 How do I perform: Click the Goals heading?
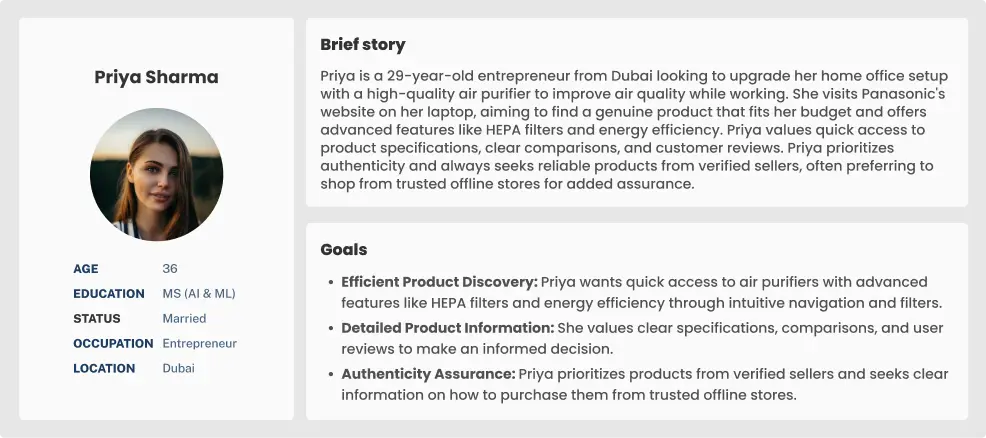pyautogui.click(x=343, y=250)
